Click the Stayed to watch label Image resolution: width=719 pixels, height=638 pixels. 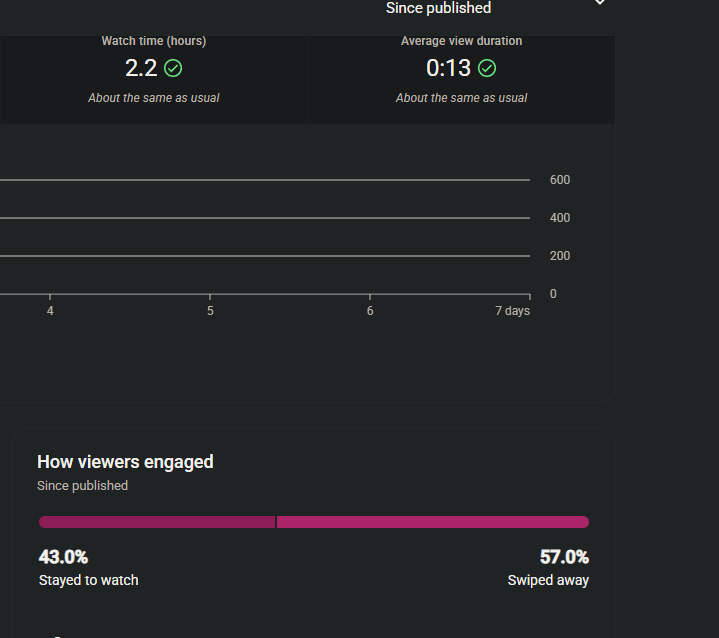tap(88, 580)
